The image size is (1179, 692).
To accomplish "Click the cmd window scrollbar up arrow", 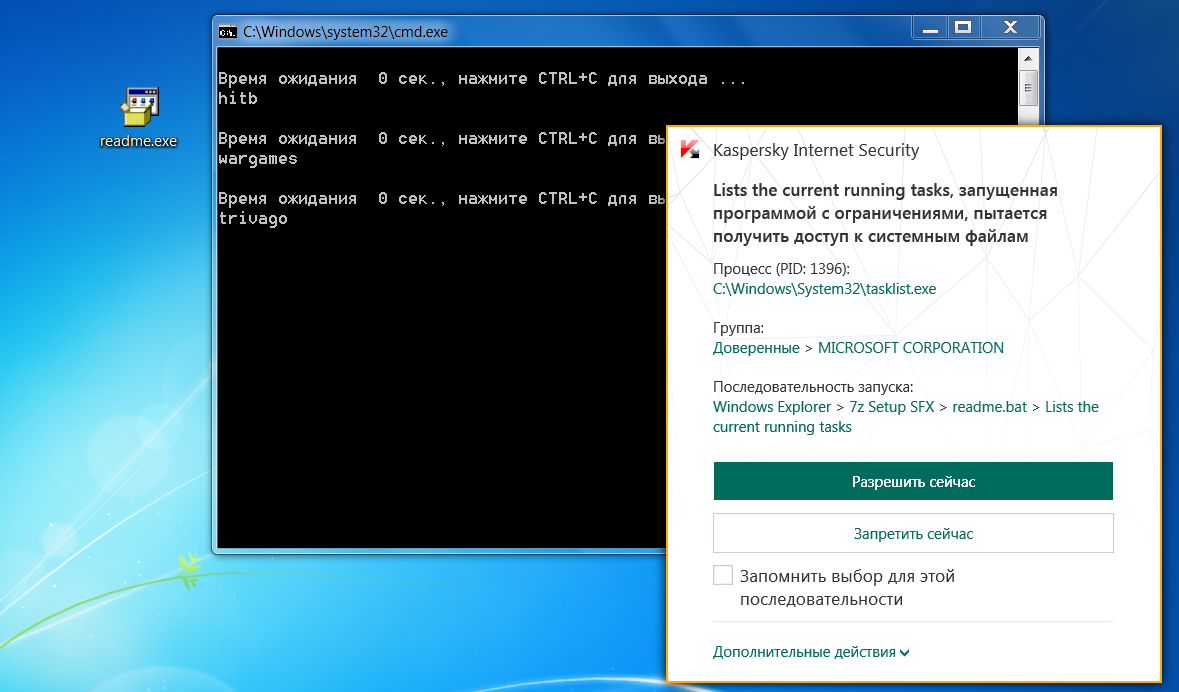I will 1028,59.
